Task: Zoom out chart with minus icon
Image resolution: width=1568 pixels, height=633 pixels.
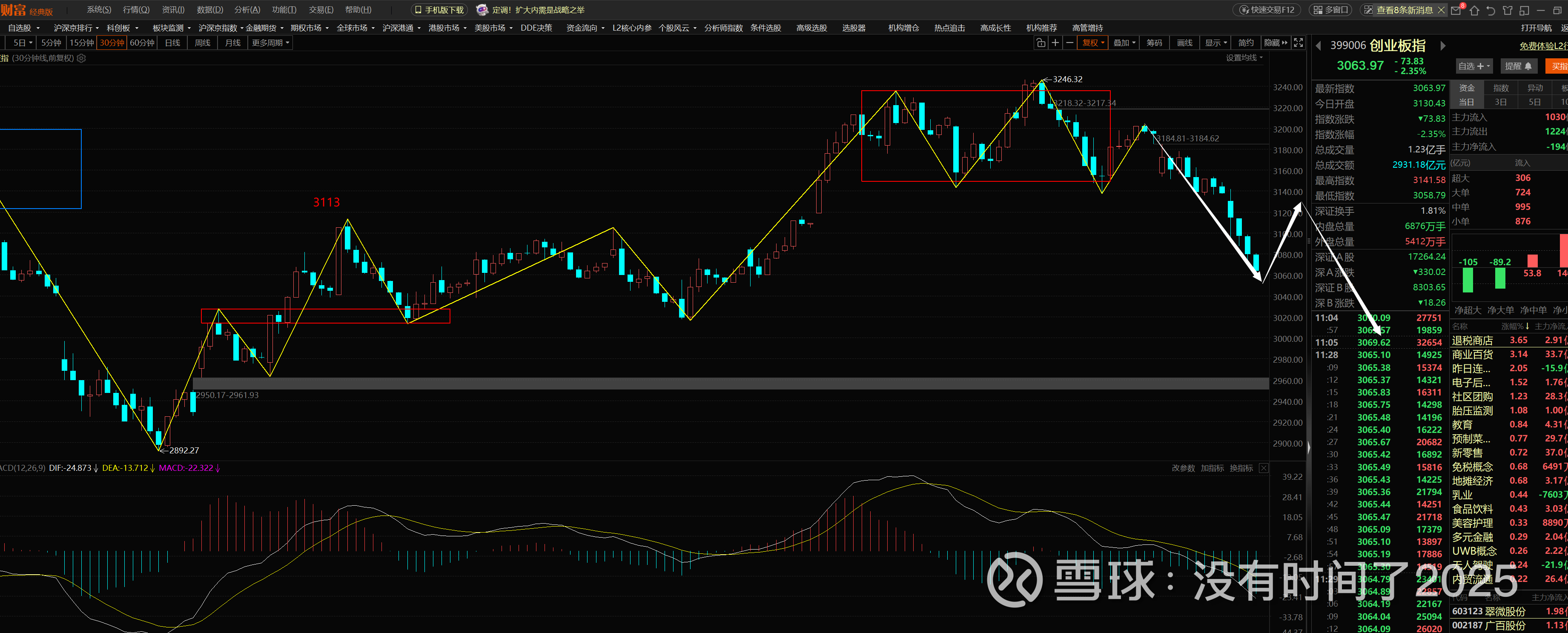Action: 1069,43
